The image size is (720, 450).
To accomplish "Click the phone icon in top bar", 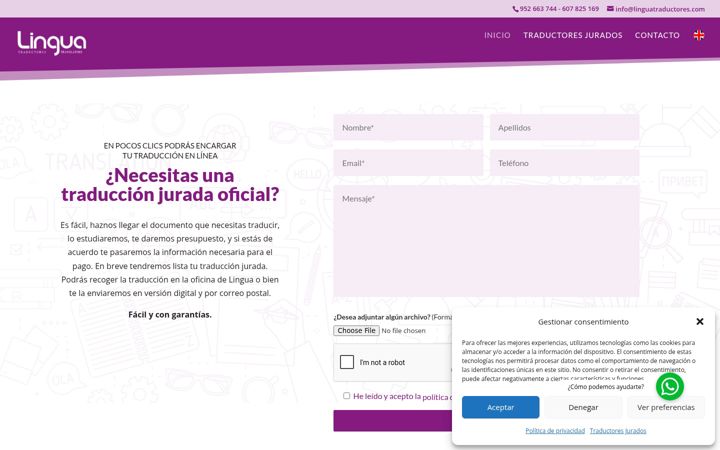I will 515,9.
